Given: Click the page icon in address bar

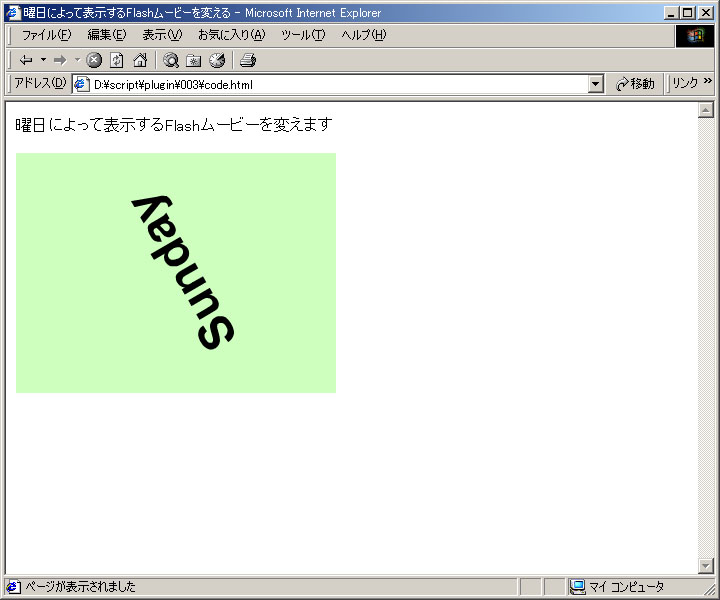Looking at the screenshot, I should [x=82, y=84].
